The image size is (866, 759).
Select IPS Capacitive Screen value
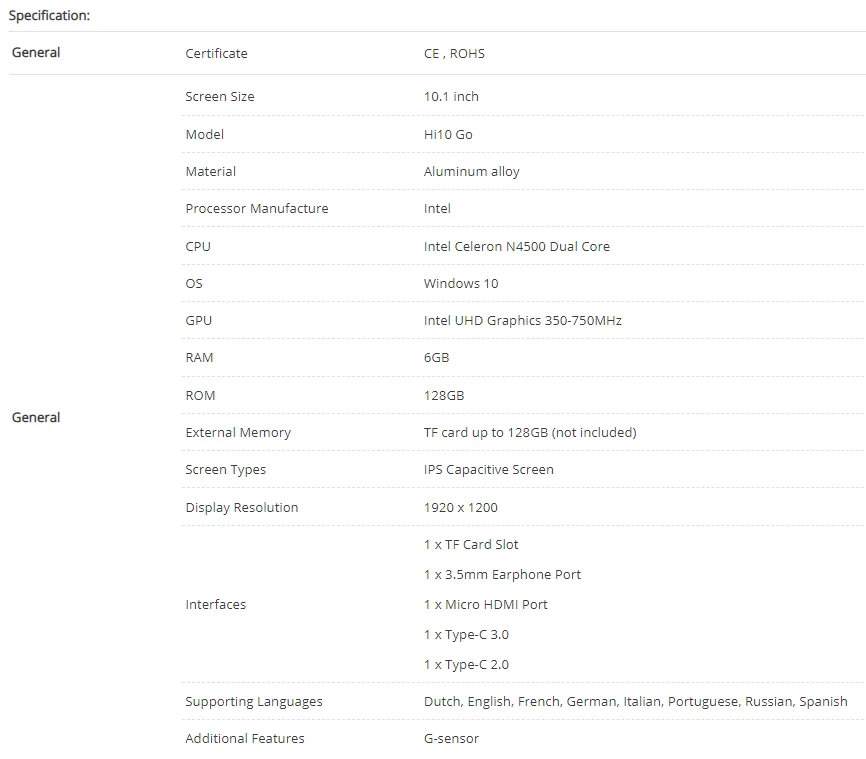[488, 469]
